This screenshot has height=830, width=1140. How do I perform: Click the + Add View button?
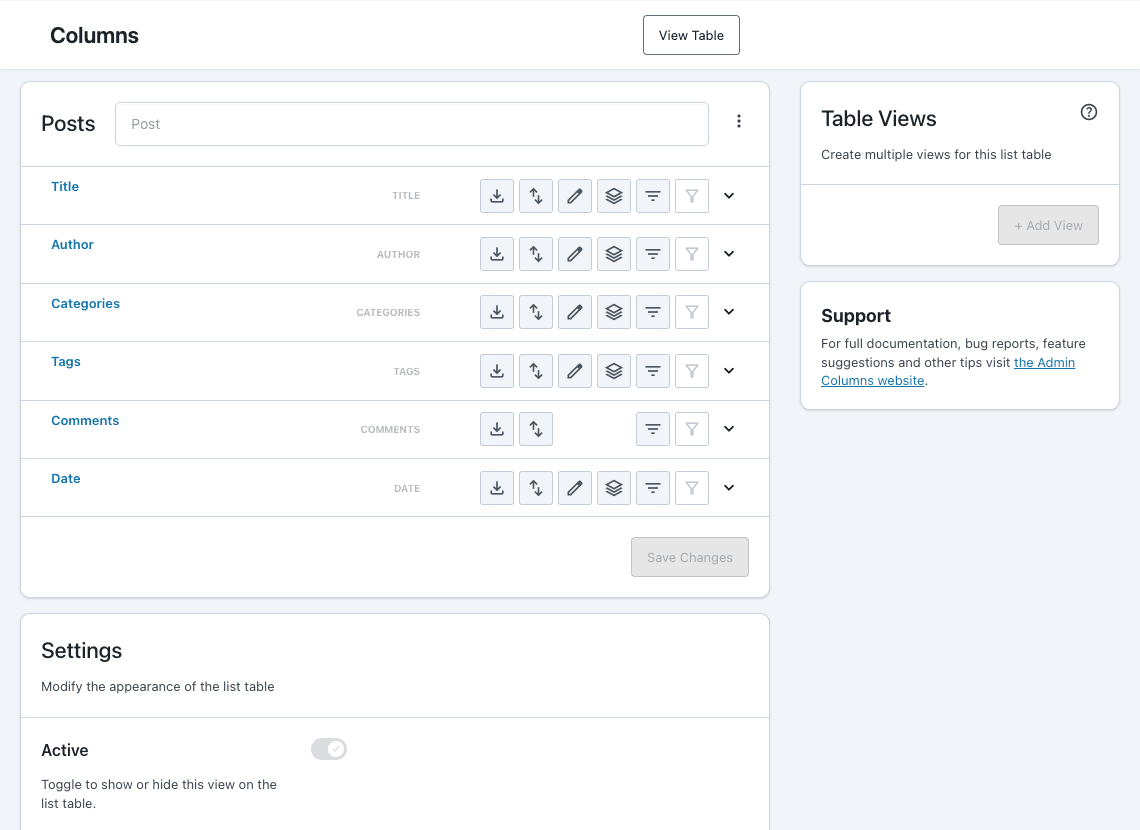coord(1048,225)
